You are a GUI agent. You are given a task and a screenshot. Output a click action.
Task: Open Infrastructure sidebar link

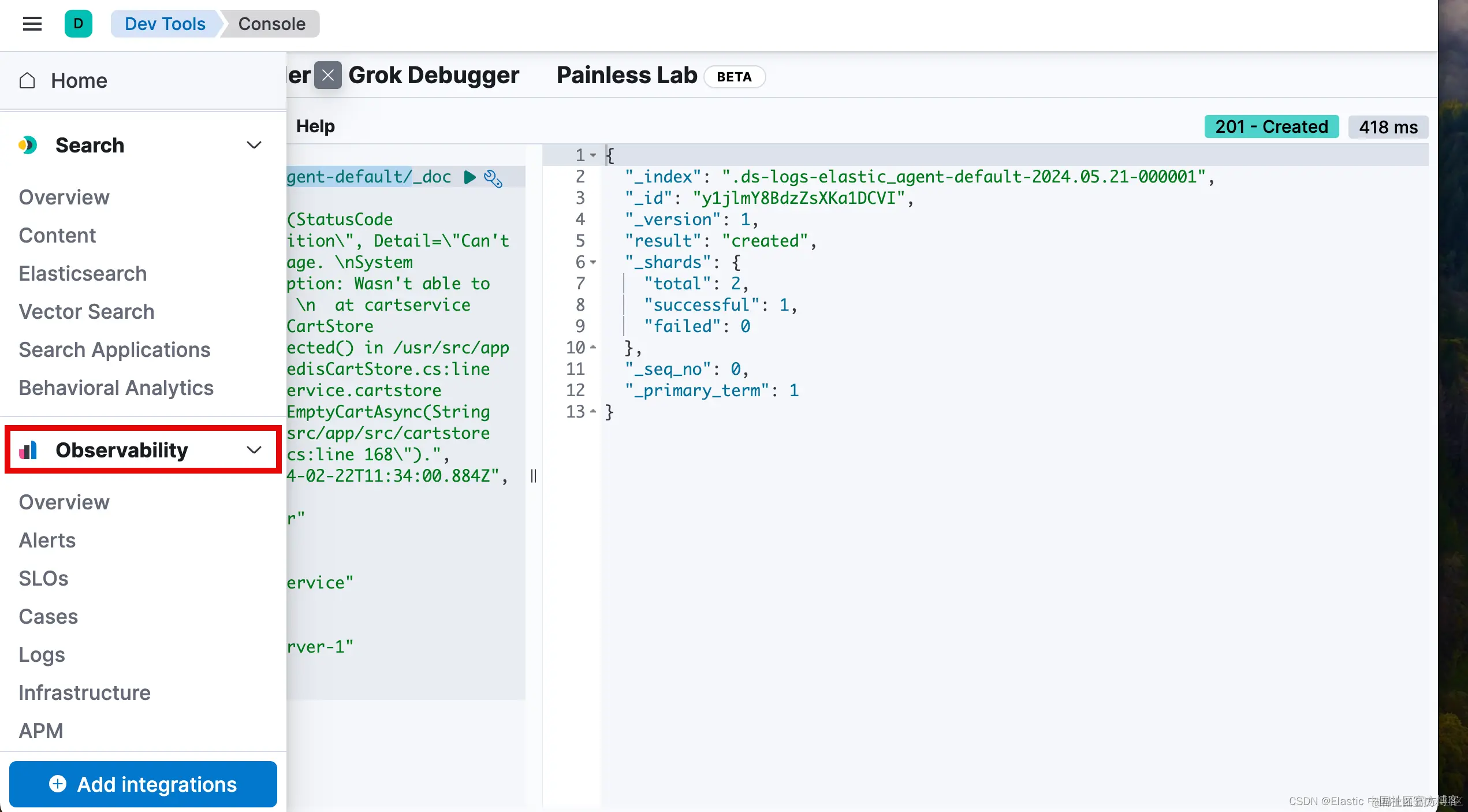[84, 692]
